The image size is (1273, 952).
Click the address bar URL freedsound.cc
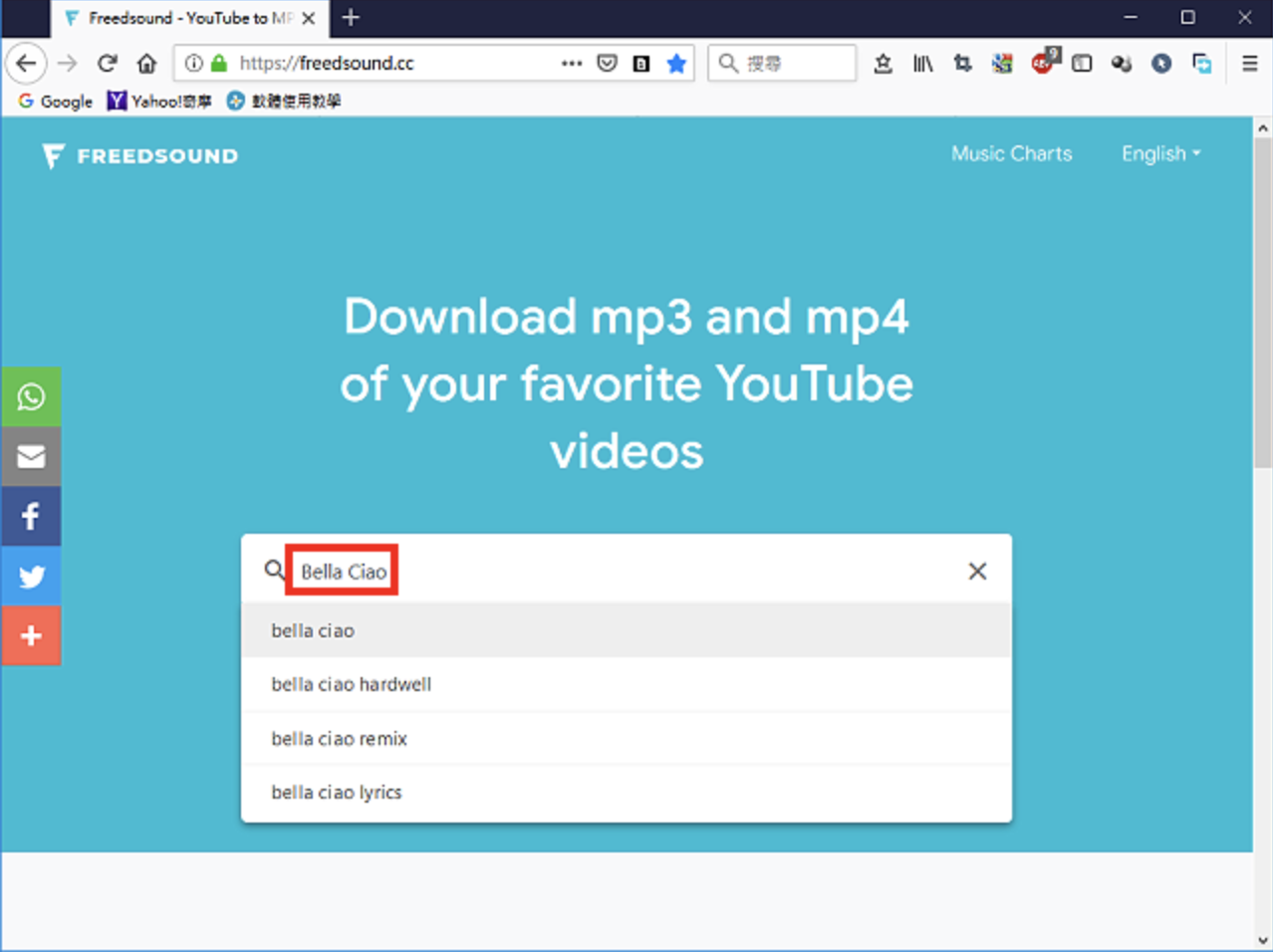(x=327, y=64)
